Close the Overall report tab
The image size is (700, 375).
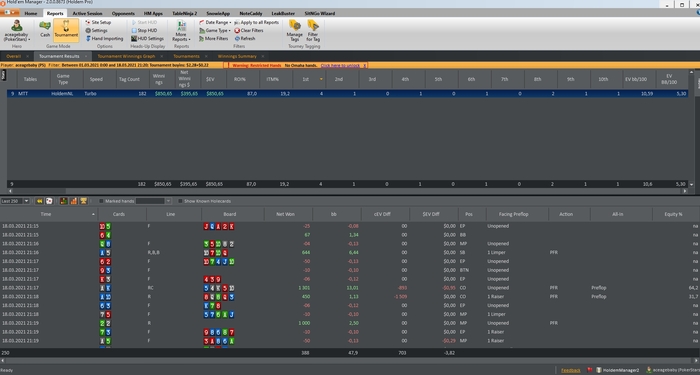point(27,56)
